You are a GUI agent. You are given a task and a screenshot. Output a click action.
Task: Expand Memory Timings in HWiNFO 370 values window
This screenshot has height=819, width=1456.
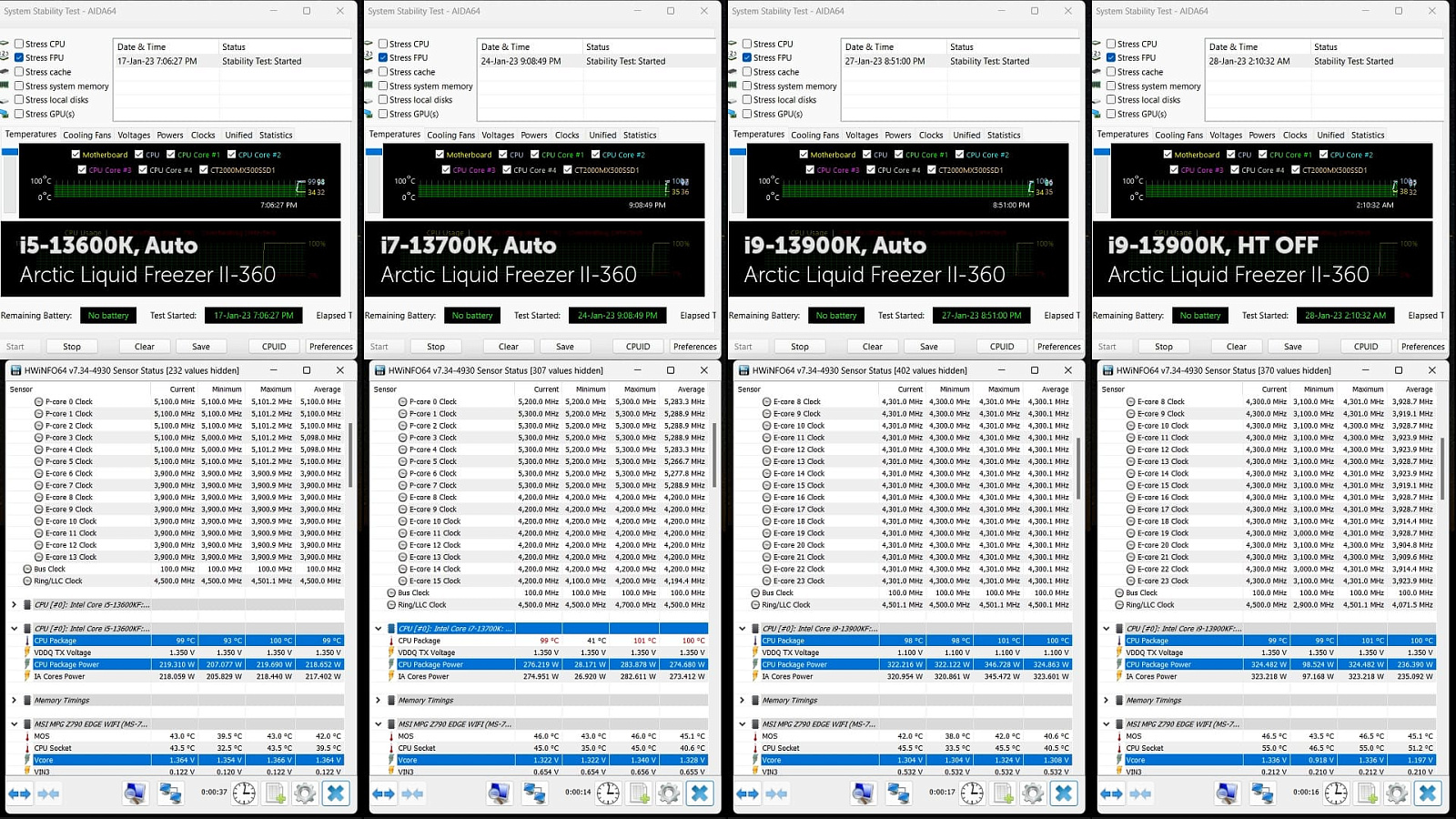click(1106, 700)
